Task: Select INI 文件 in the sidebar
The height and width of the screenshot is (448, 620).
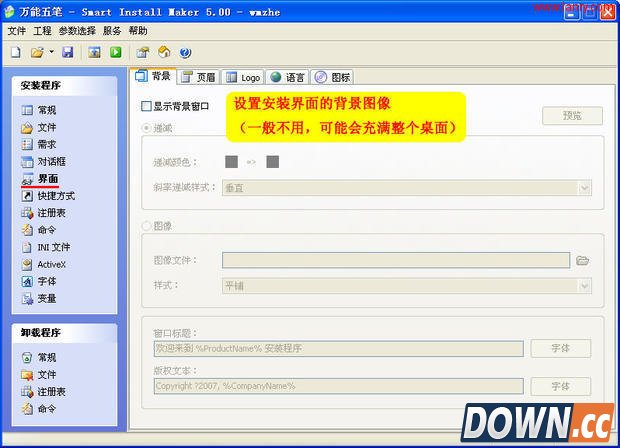Action: [46, 247]
